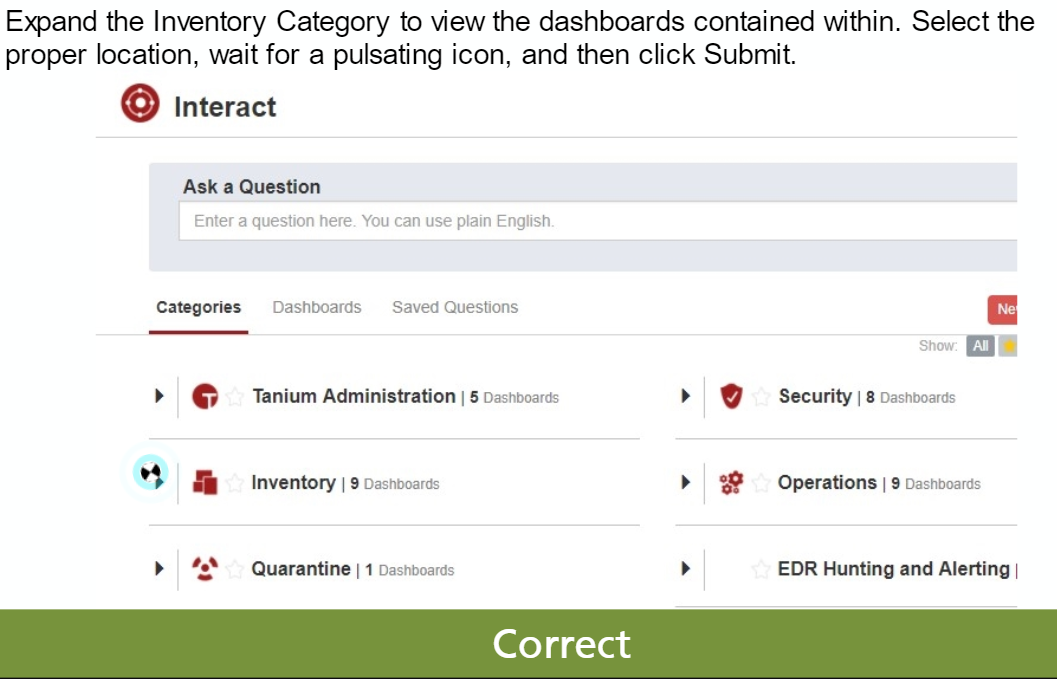Click the Operations gears icon
1057x679 pixels.
pos(732,483)
